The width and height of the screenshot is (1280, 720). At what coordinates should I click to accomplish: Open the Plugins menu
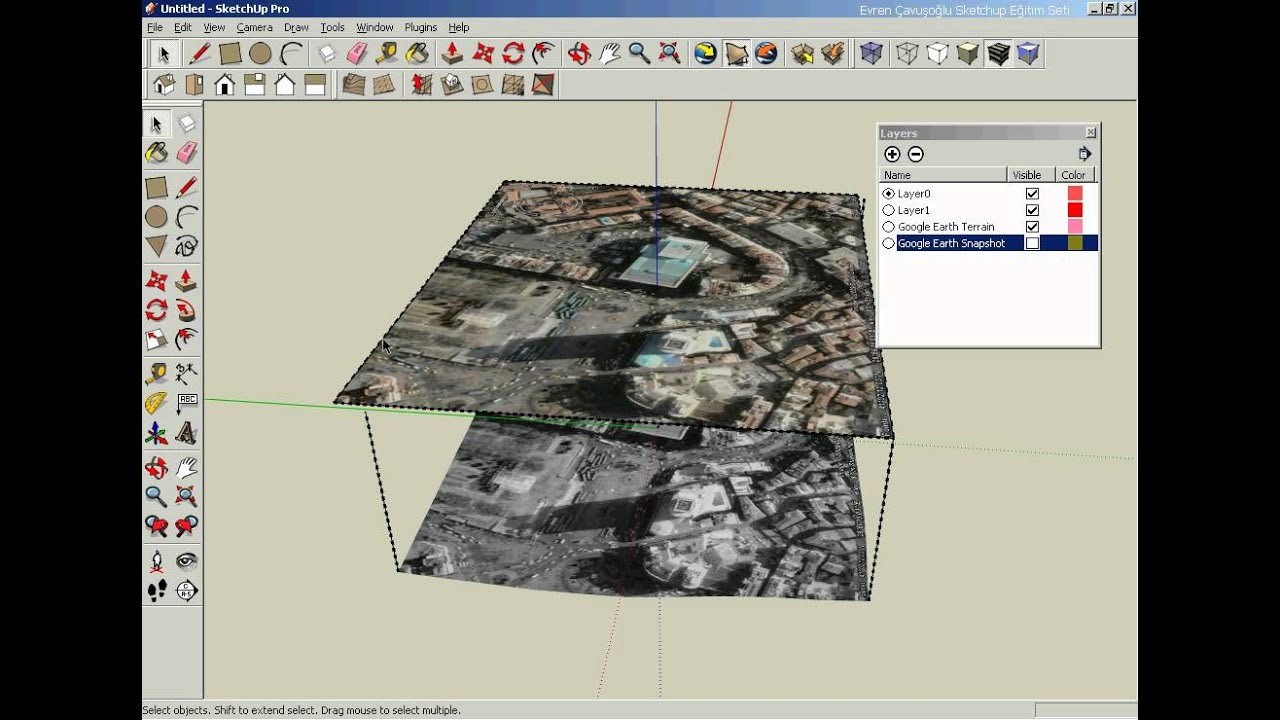point(421,28)
